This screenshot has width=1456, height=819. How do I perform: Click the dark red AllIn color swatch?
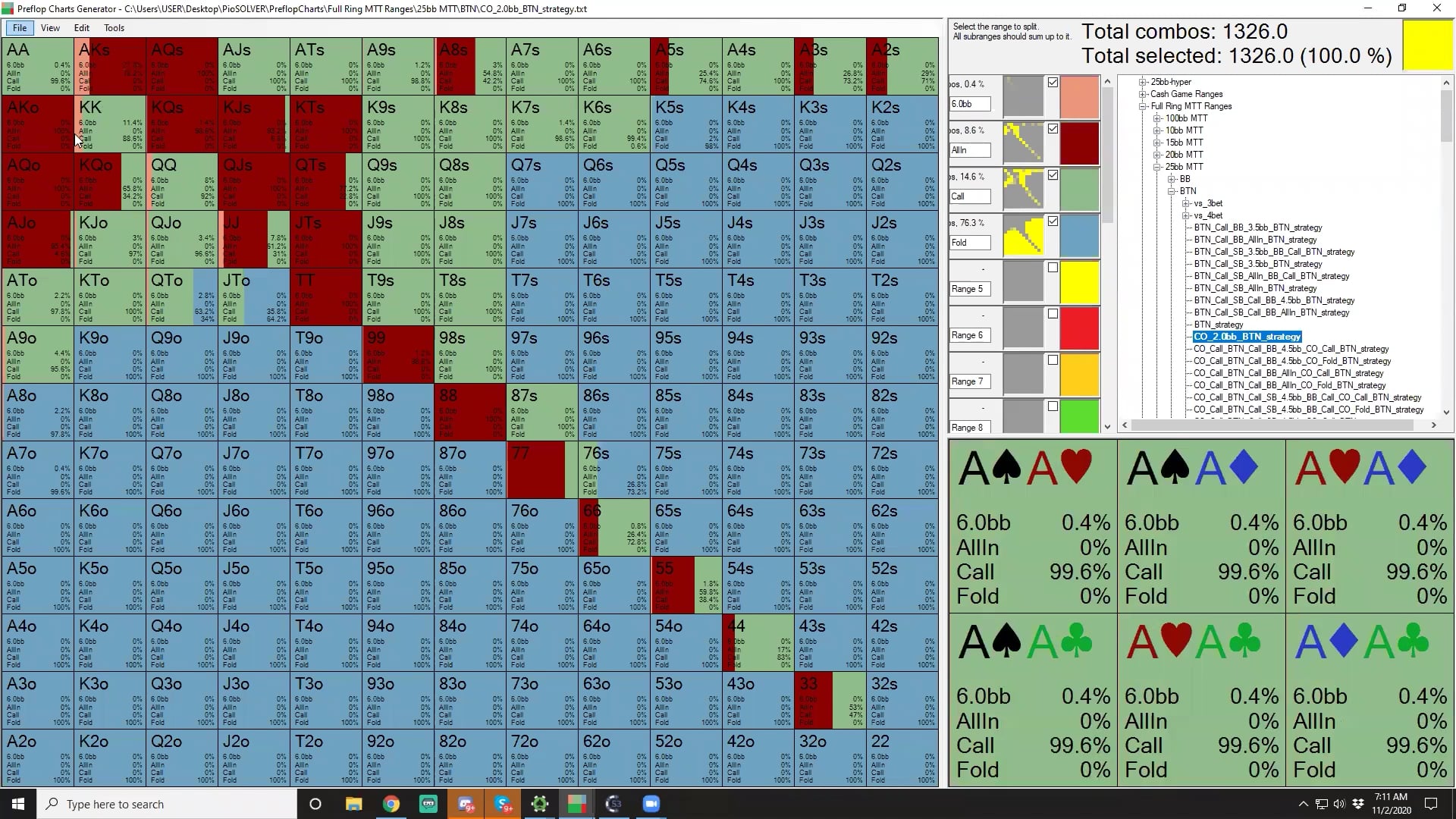1079,143
